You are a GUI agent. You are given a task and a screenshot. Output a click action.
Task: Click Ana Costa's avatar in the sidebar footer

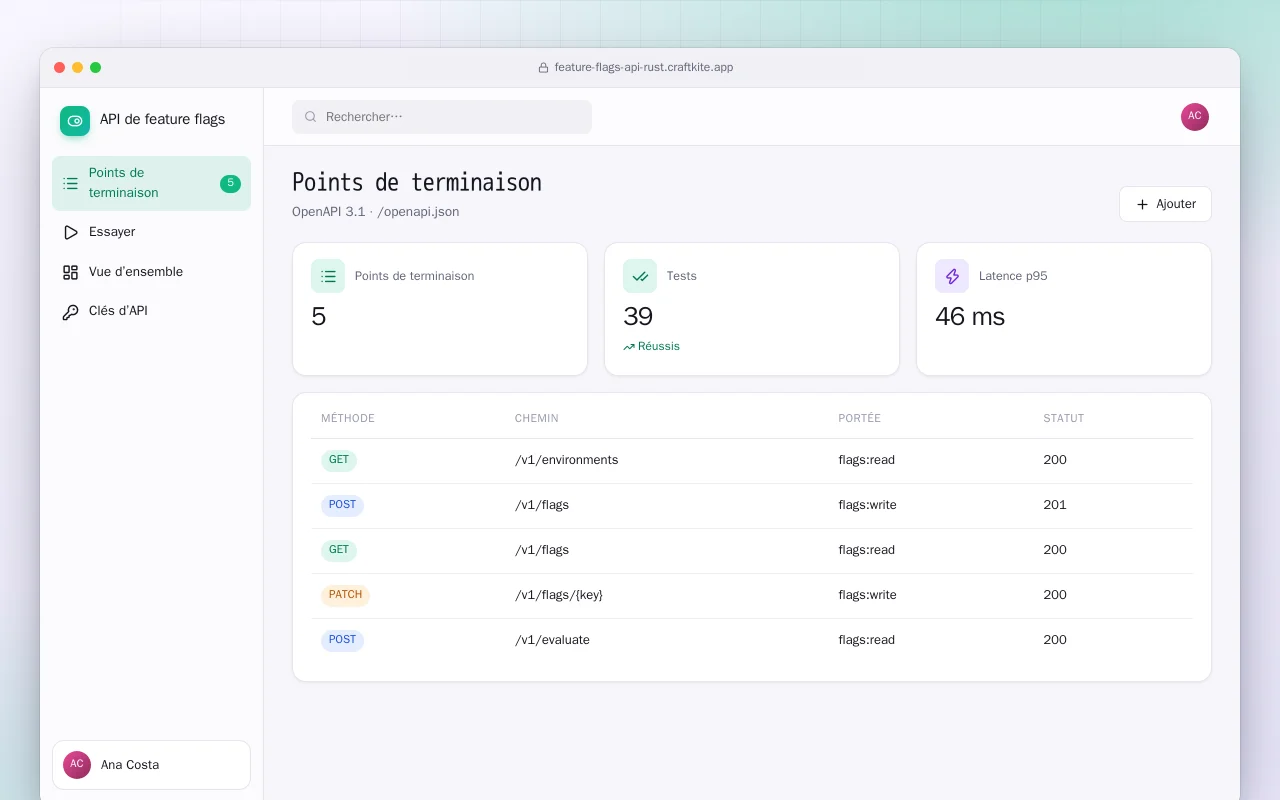[77, 765]
